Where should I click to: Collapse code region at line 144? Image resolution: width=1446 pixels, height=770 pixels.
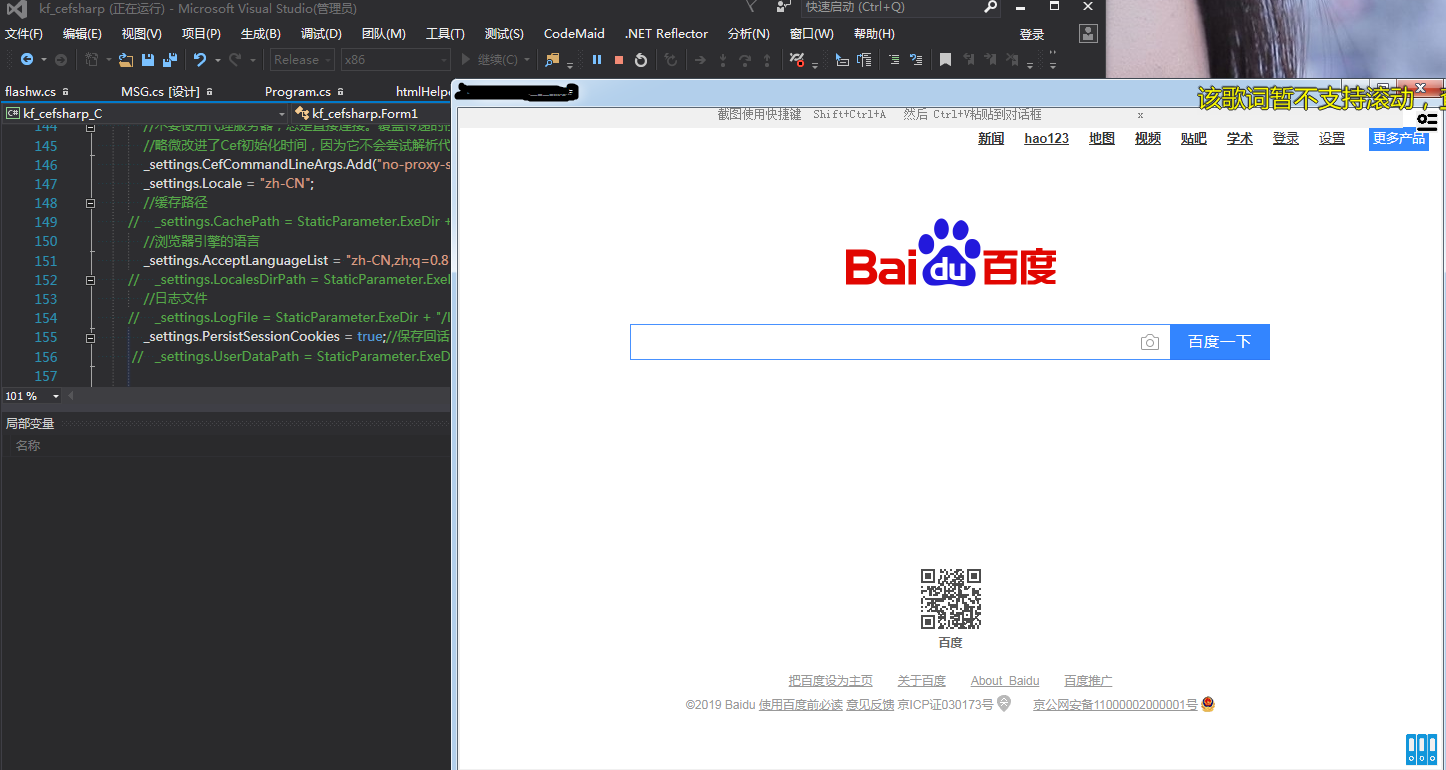(x=91, y=127)
